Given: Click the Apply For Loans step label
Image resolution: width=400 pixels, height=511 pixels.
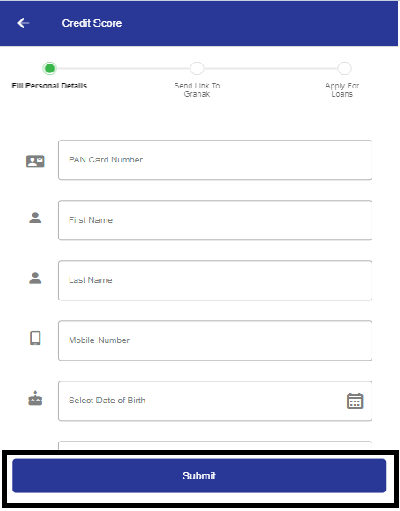Looking at the screenshot, I should 342,90.
